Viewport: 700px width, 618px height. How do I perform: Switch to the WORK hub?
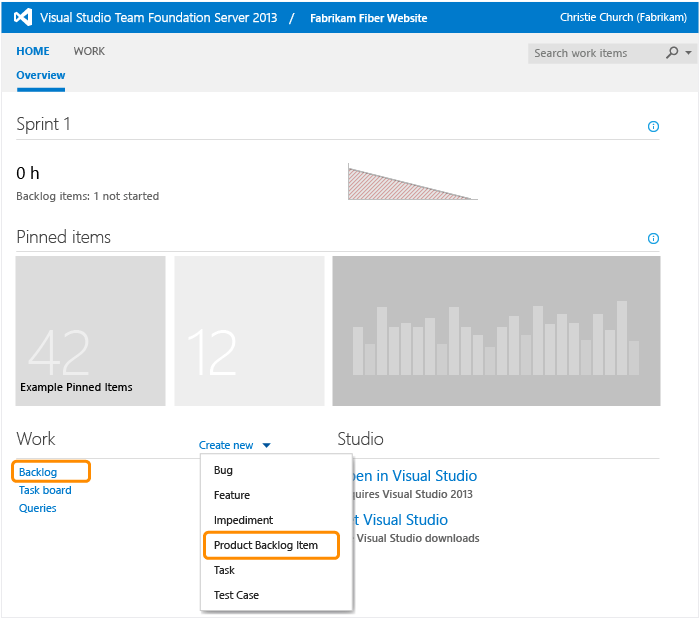[x=89, y=51]
